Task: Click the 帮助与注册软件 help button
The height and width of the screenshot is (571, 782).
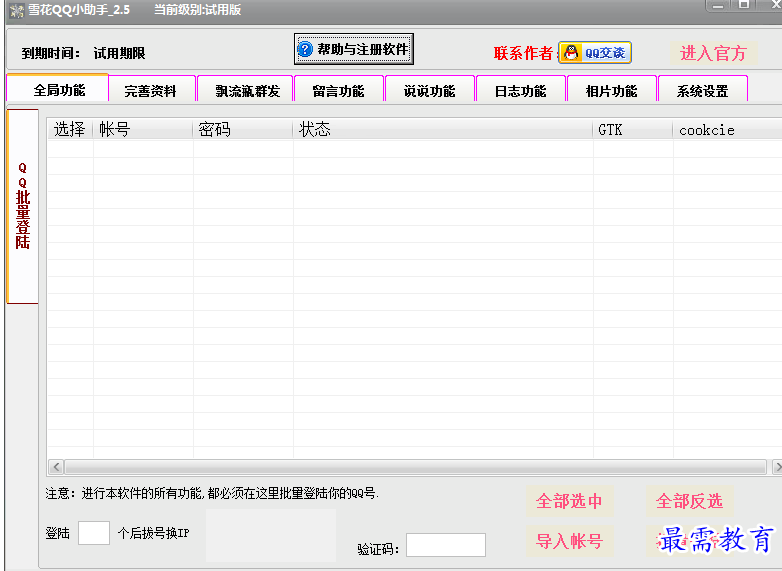Action: (x=354, y=49)
